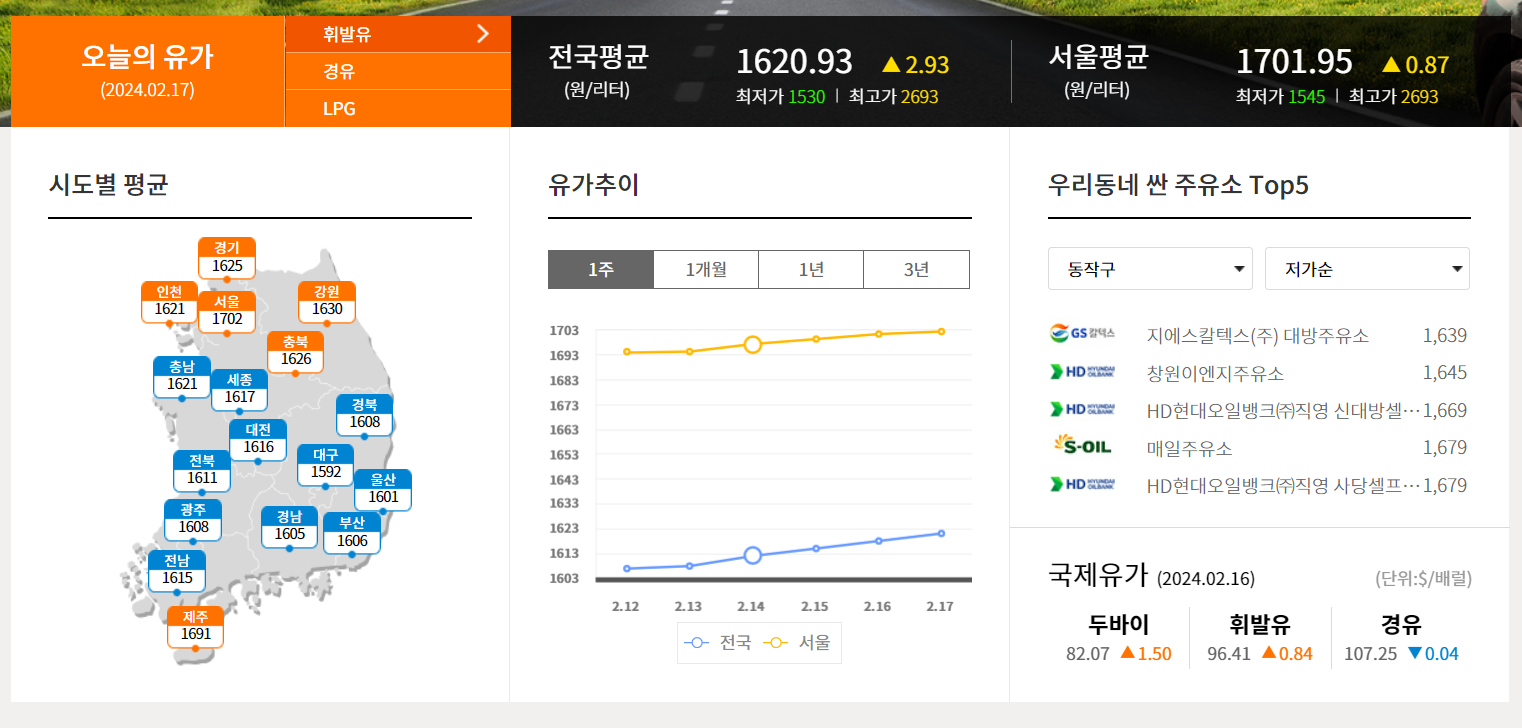Open 창원이엔지주유소 station link
This screenshot has height=728, width=1522.
tap(1215, 373)
